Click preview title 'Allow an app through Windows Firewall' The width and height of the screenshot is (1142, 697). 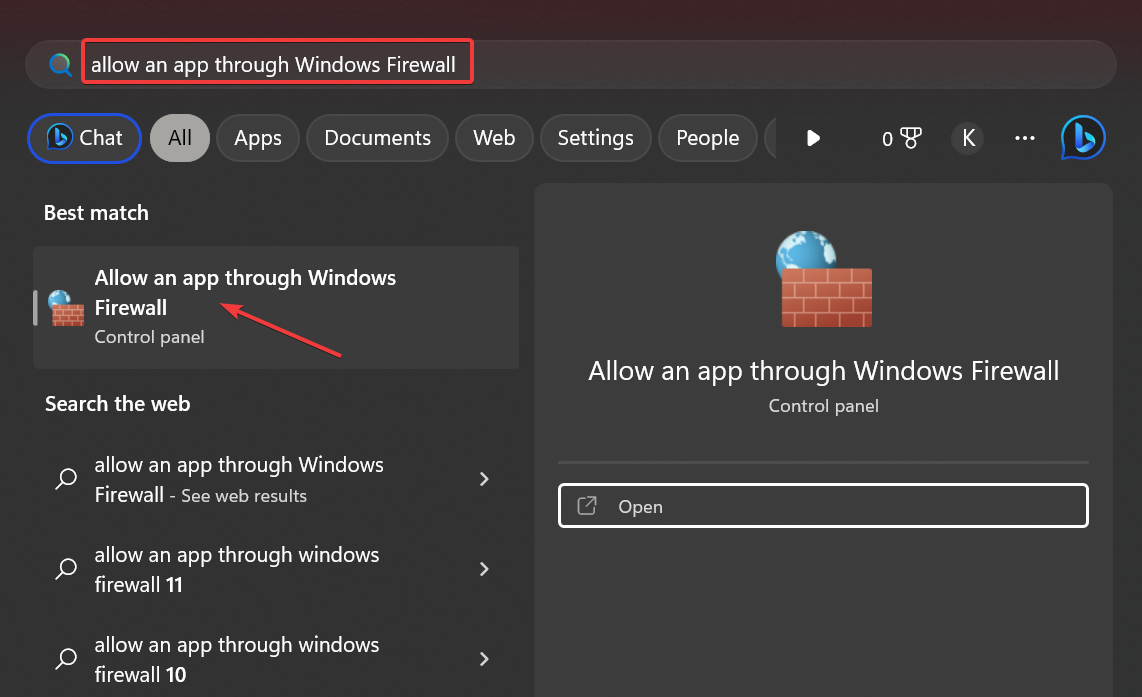(x=824, y=371)
